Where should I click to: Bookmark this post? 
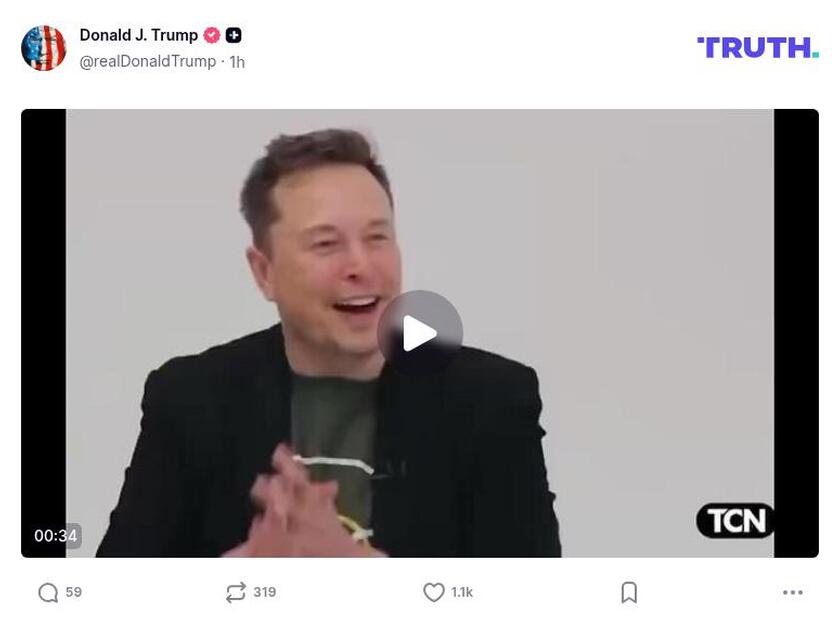(629, 592)
